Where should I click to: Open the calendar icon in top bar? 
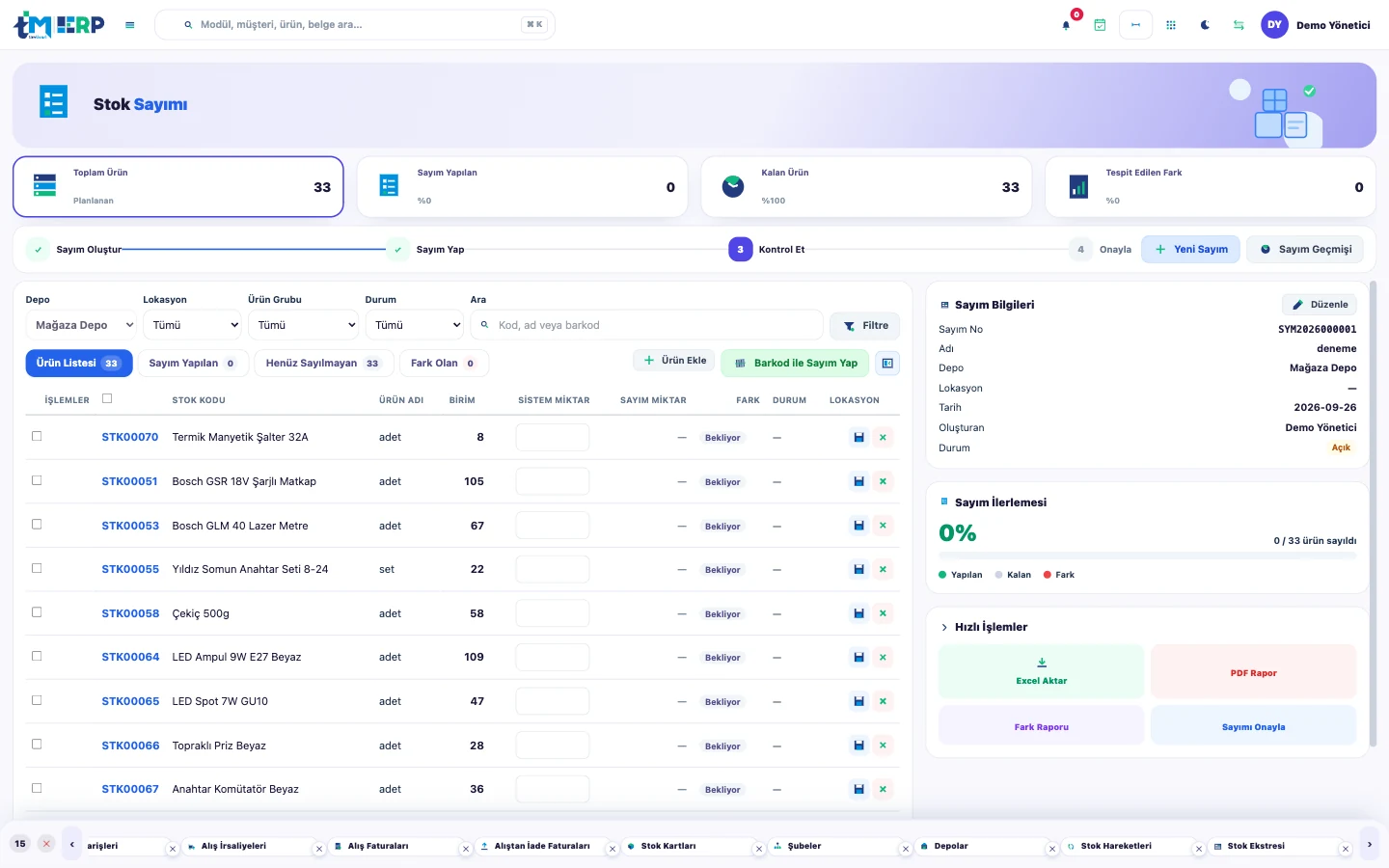[1100, 25]
